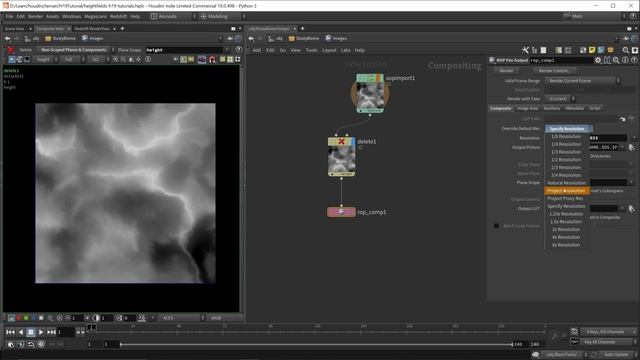Open the Key All Channels dropdown
Image resolution: width=640 pixels, height=360 pixels.
(x=609, y=342)
